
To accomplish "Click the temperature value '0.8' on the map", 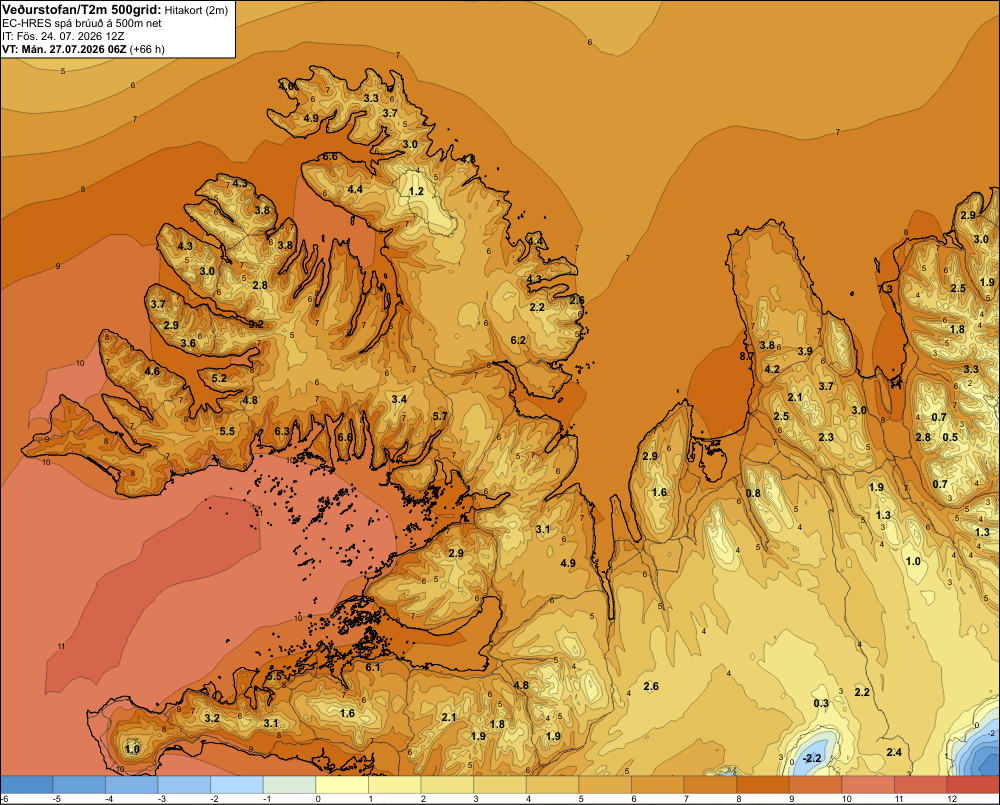I will [753, 493].
